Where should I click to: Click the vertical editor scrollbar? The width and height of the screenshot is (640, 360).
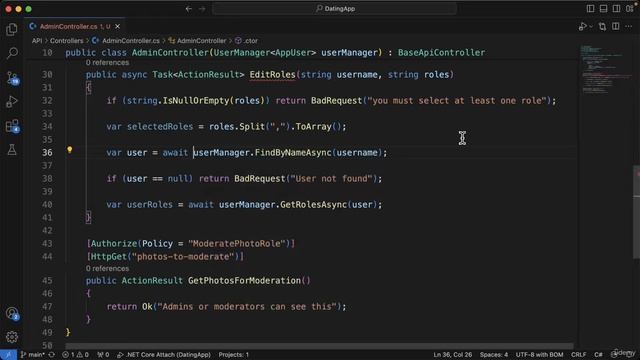pos(636,212)
